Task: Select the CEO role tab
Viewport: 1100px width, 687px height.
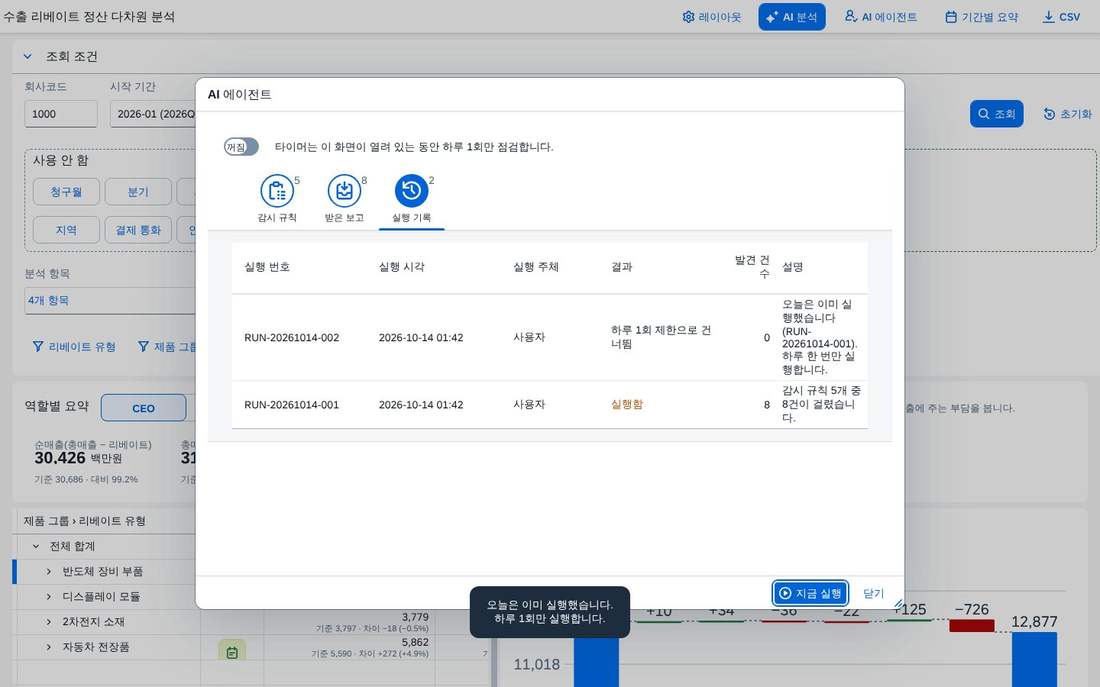Action: tap(144, 408)
